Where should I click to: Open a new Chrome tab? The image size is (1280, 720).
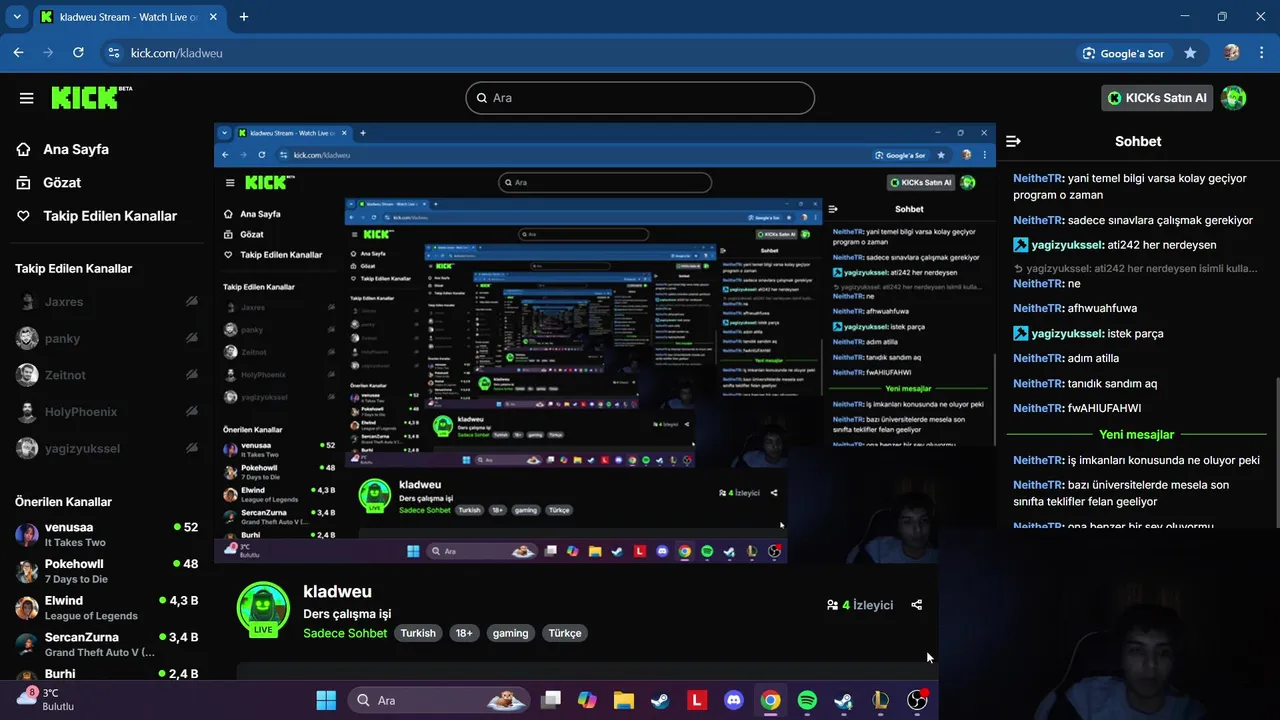click(x=244, y=17)
